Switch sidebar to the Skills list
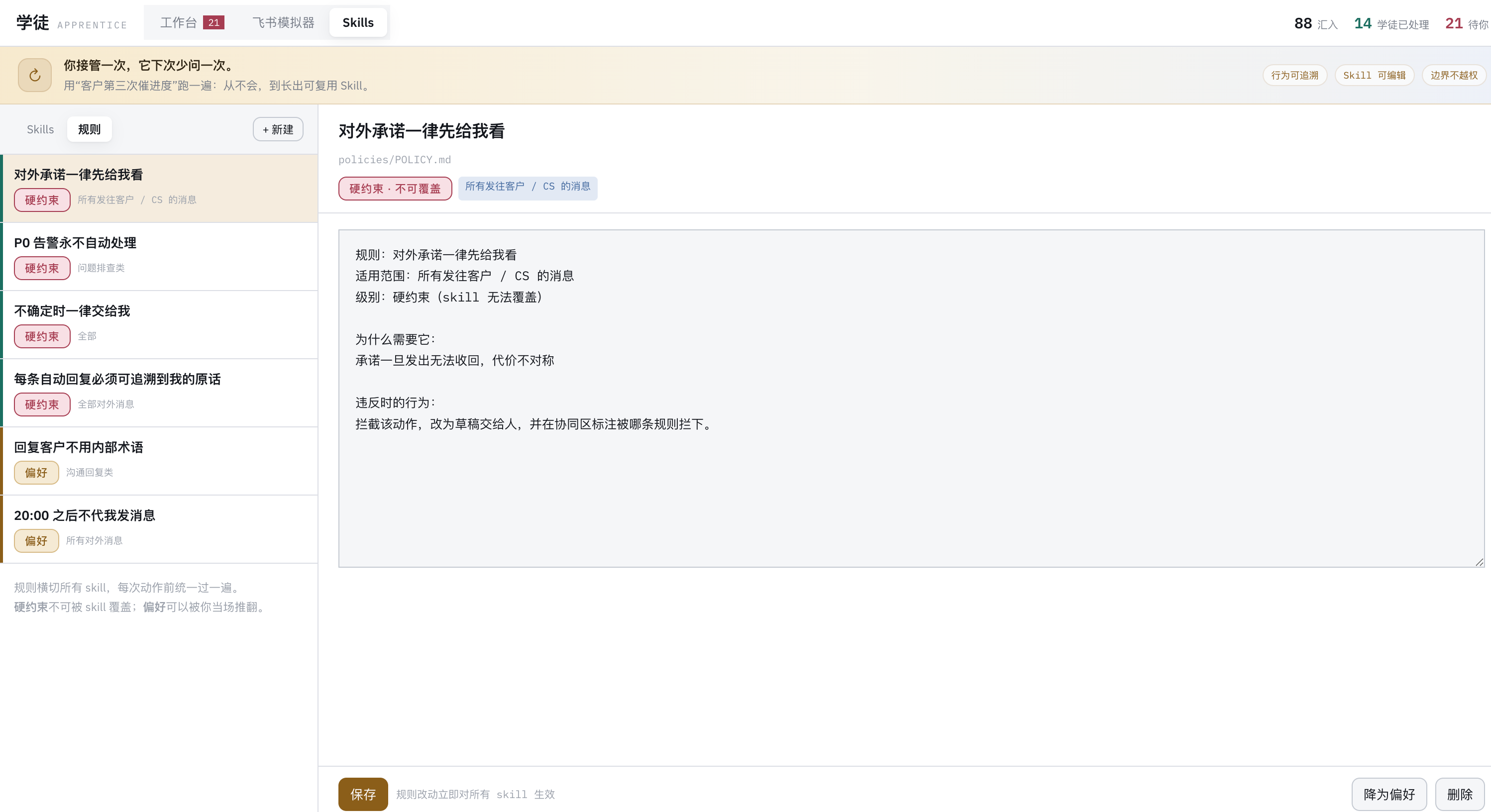 point(40,129)
